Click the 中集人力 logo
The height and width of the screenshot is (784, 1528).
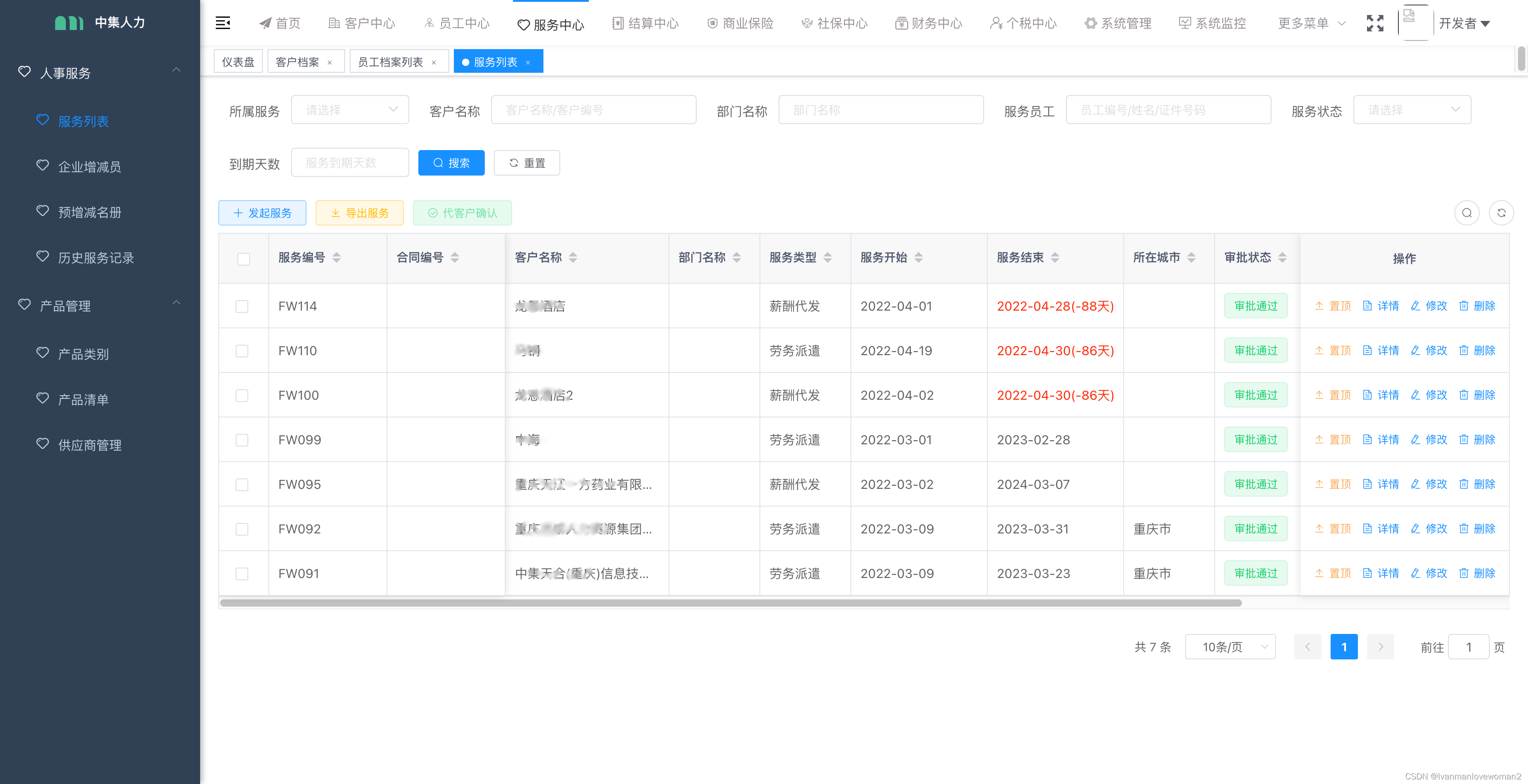click(100, 23)
